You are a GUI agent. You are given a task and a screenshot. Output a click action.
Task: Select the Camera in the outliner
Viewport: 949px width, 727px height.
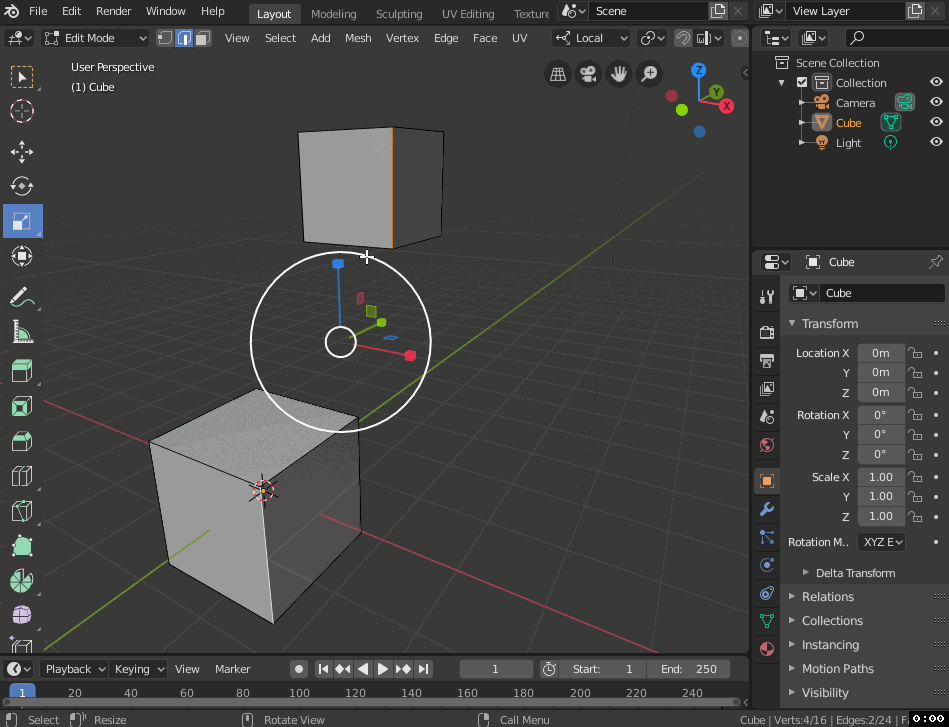coord(855,102)
